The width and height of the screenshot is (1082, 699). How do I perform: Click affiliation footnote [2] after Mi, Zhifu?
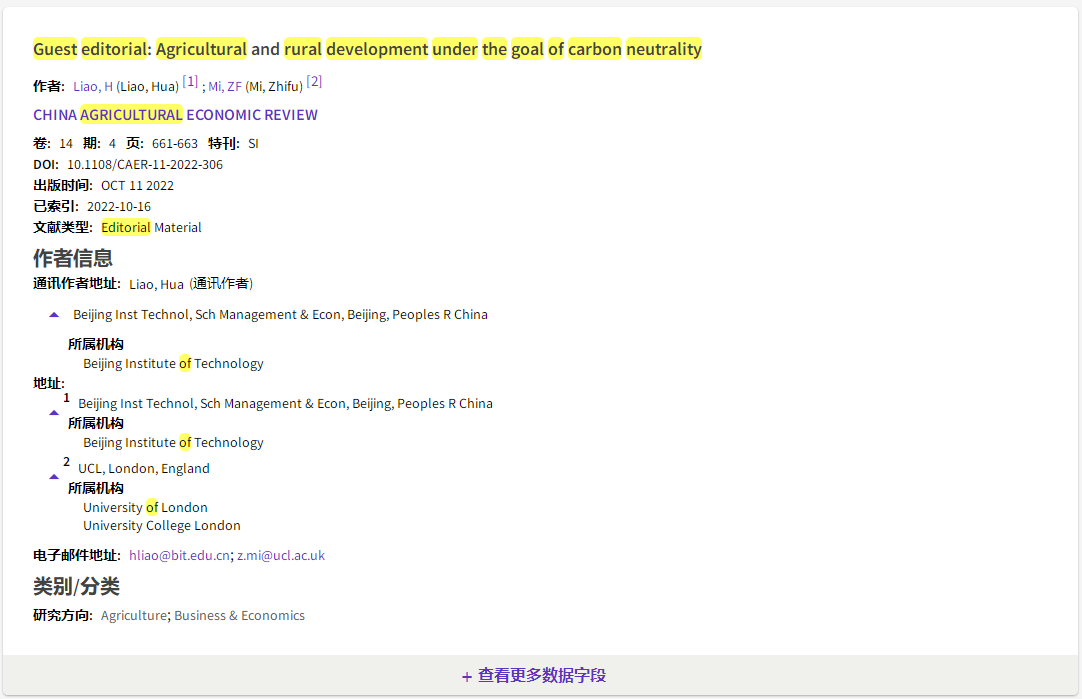tap(314, 81)
